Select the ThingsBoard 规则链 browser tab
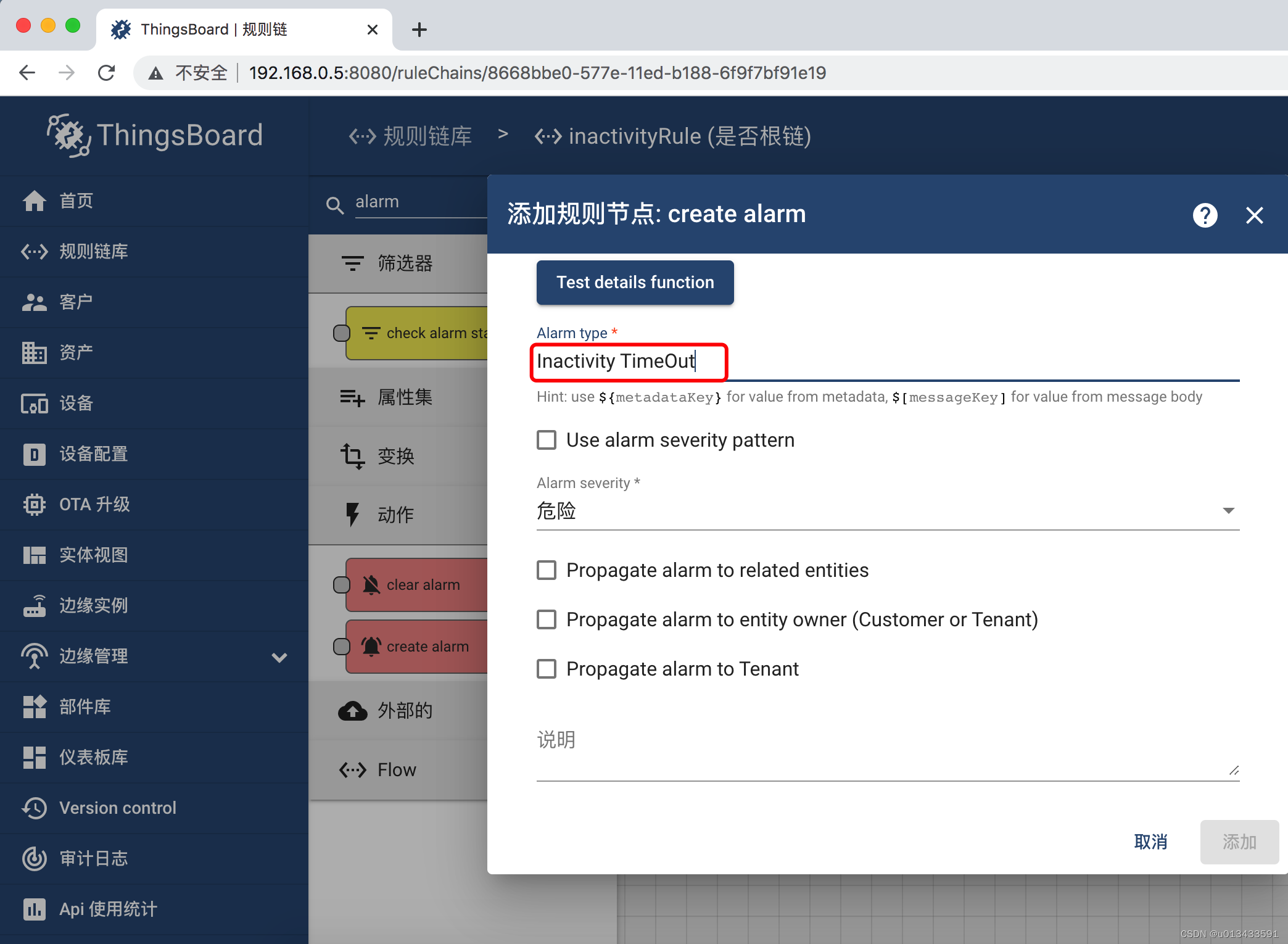 click(x=244, y=29)
